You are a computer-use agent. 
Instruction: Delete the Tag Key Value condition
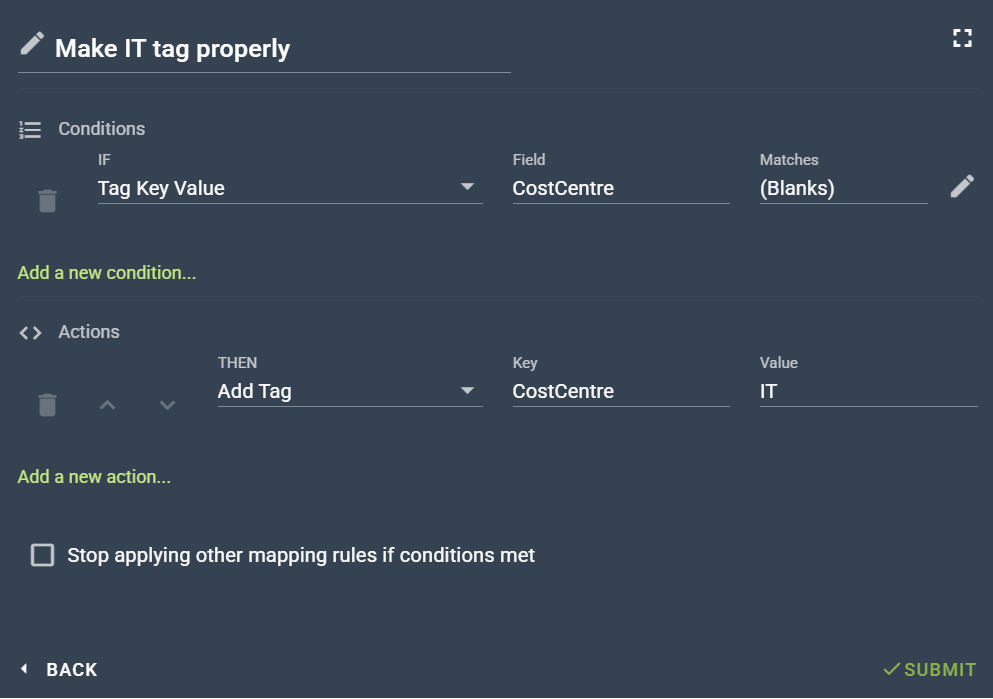[47, 201]
